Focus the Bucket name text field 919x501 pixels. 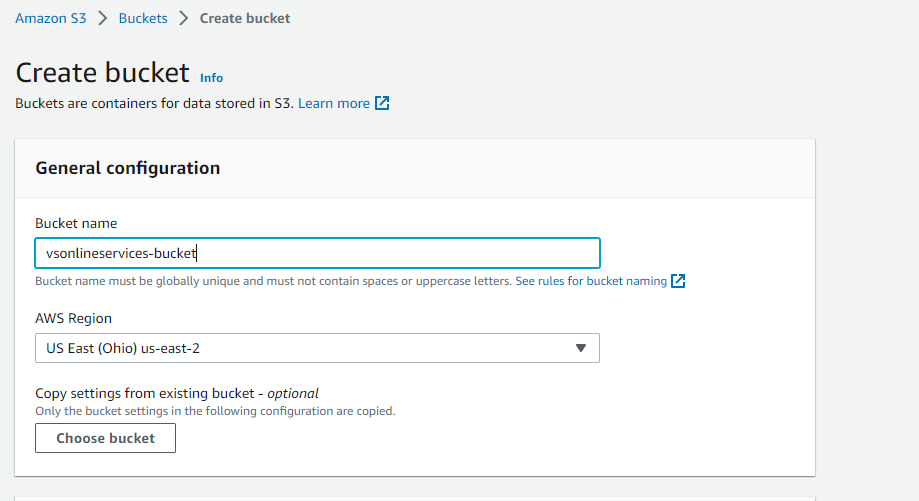317,253
